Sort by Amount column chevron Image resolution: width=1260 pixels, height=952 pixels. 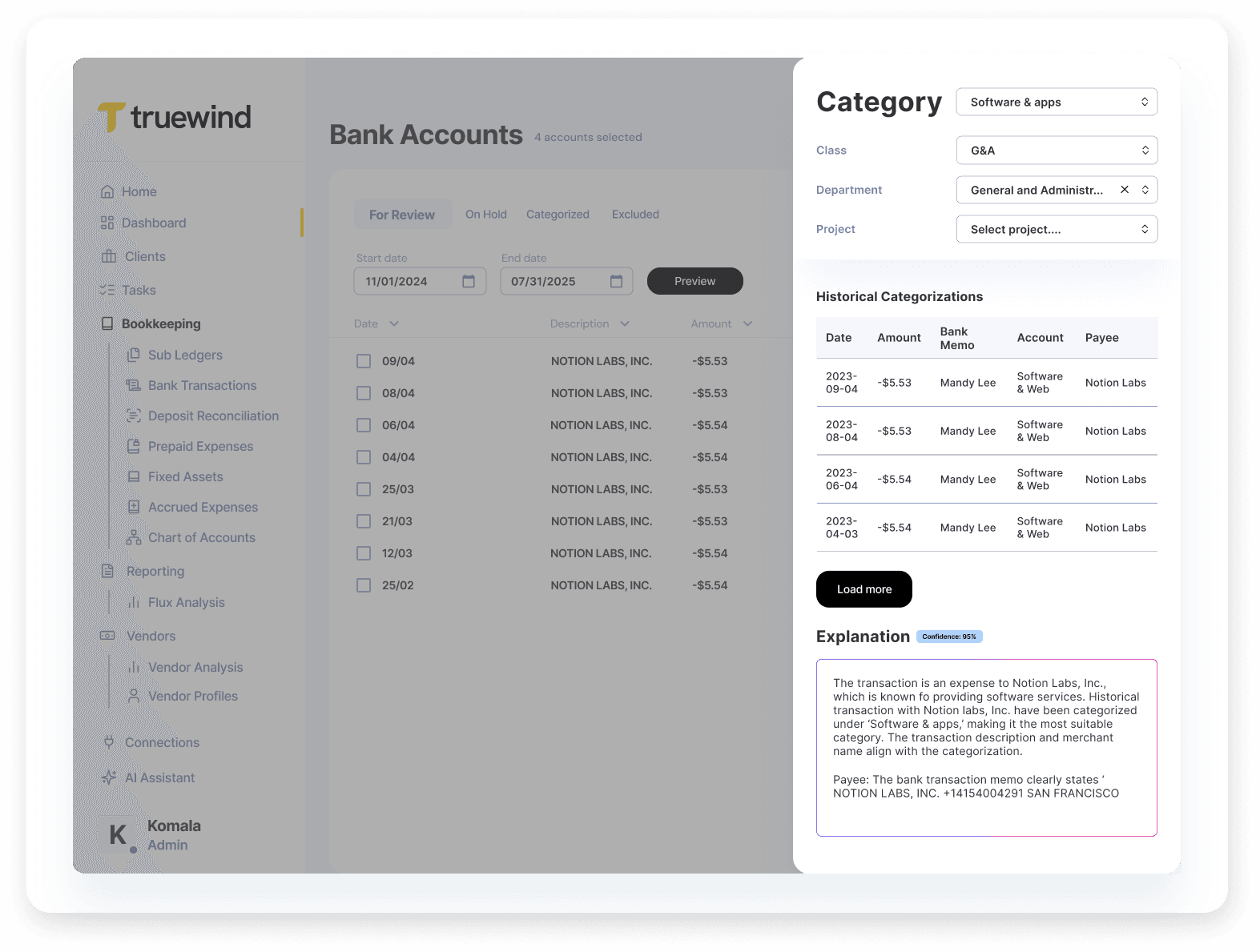[747, 323]
